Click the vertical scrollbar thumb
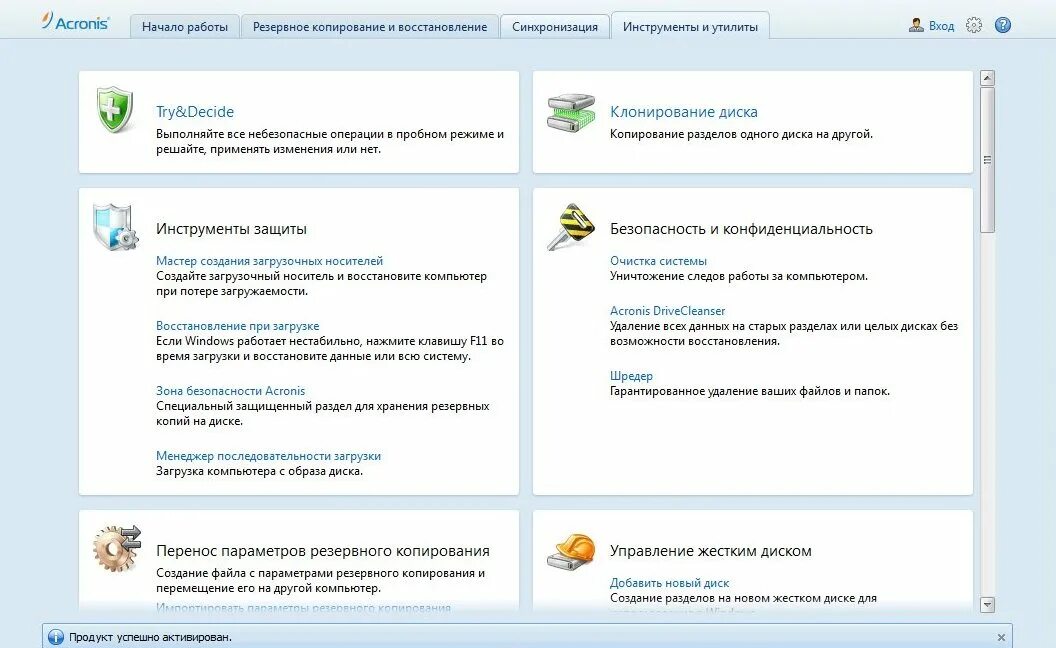 (987, 160)
